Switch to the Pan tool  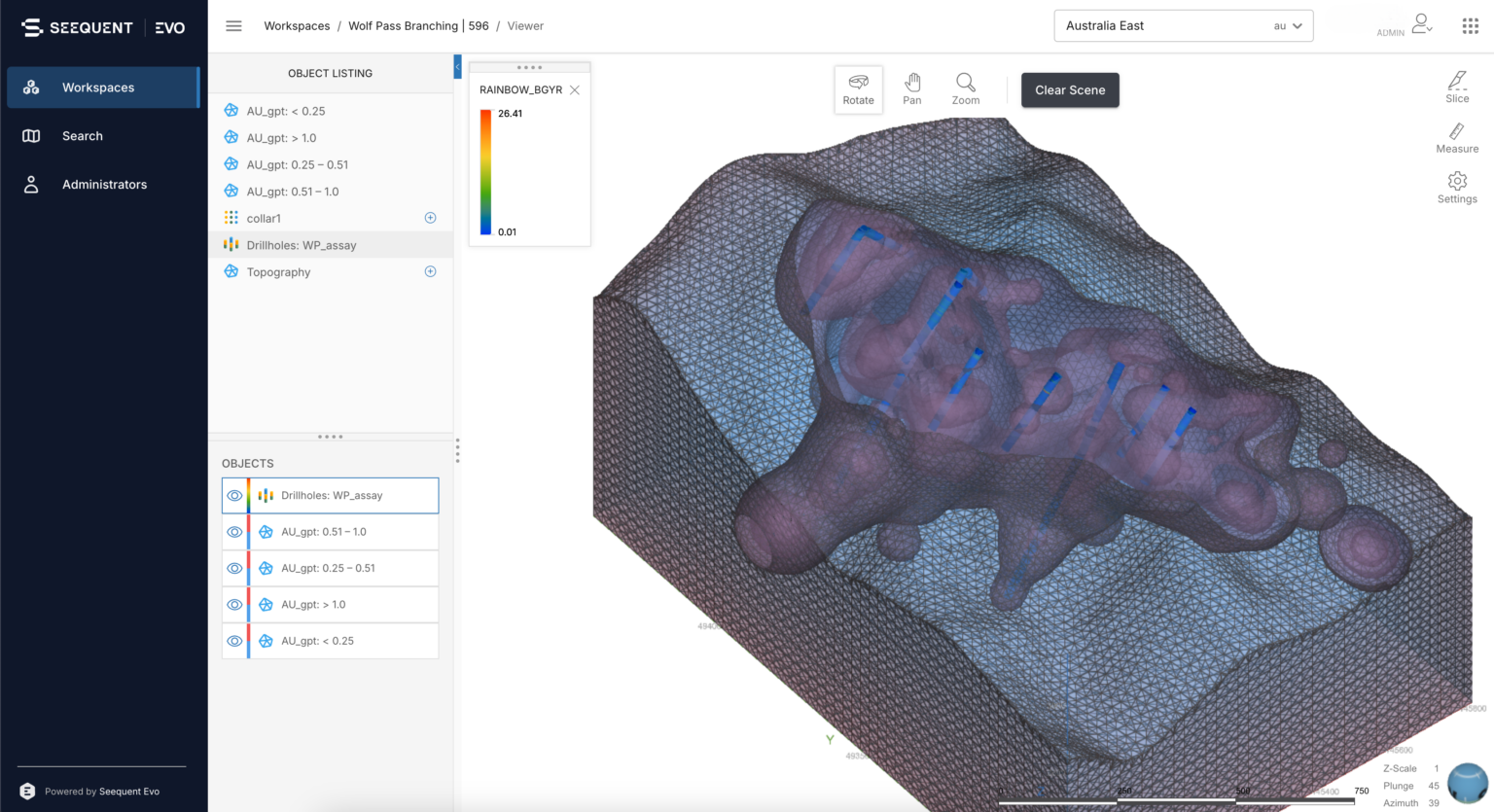click(x=911, y=88)
